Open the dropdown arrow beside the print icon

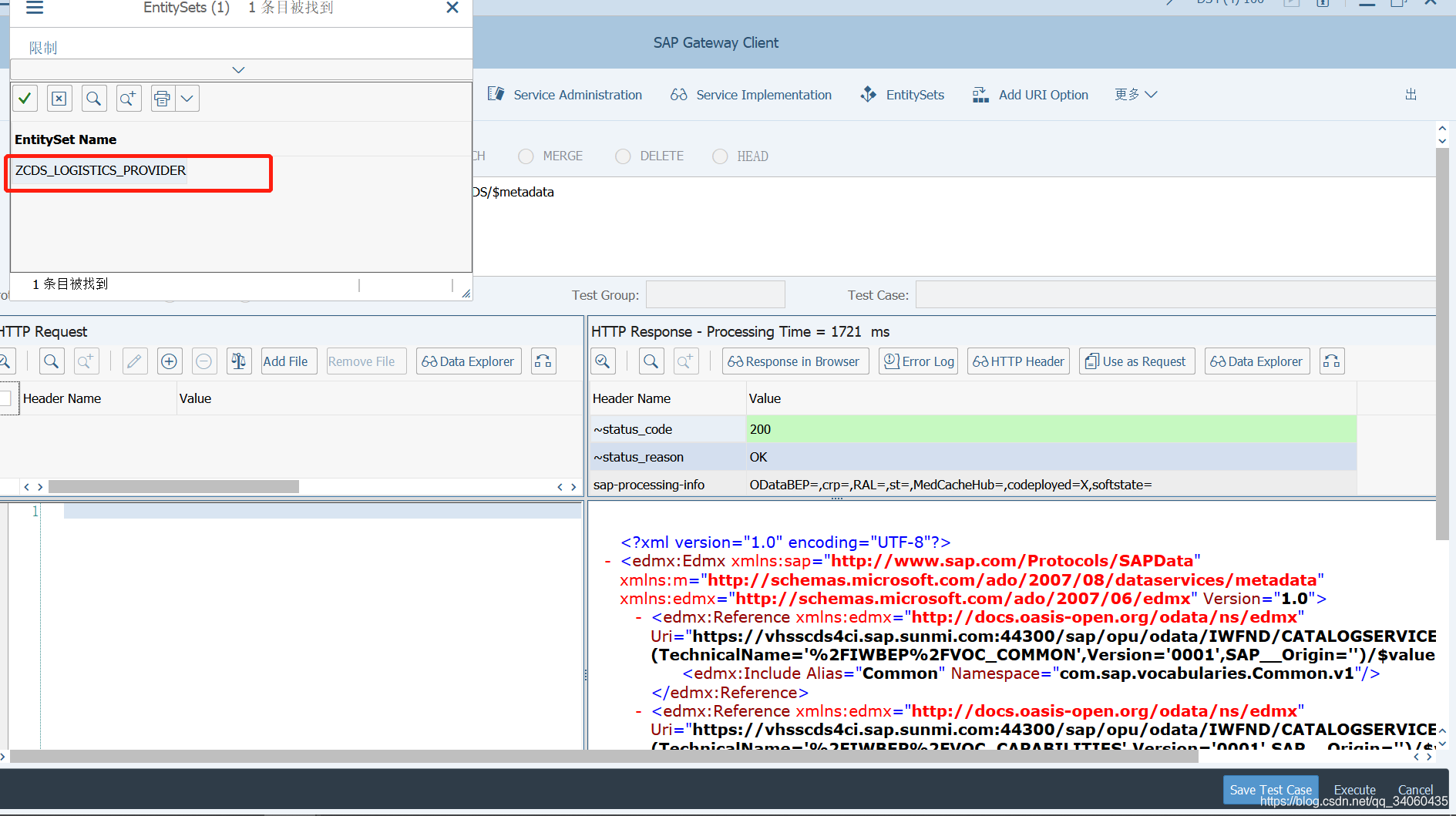pyautogui.click(x=187, y=99)
